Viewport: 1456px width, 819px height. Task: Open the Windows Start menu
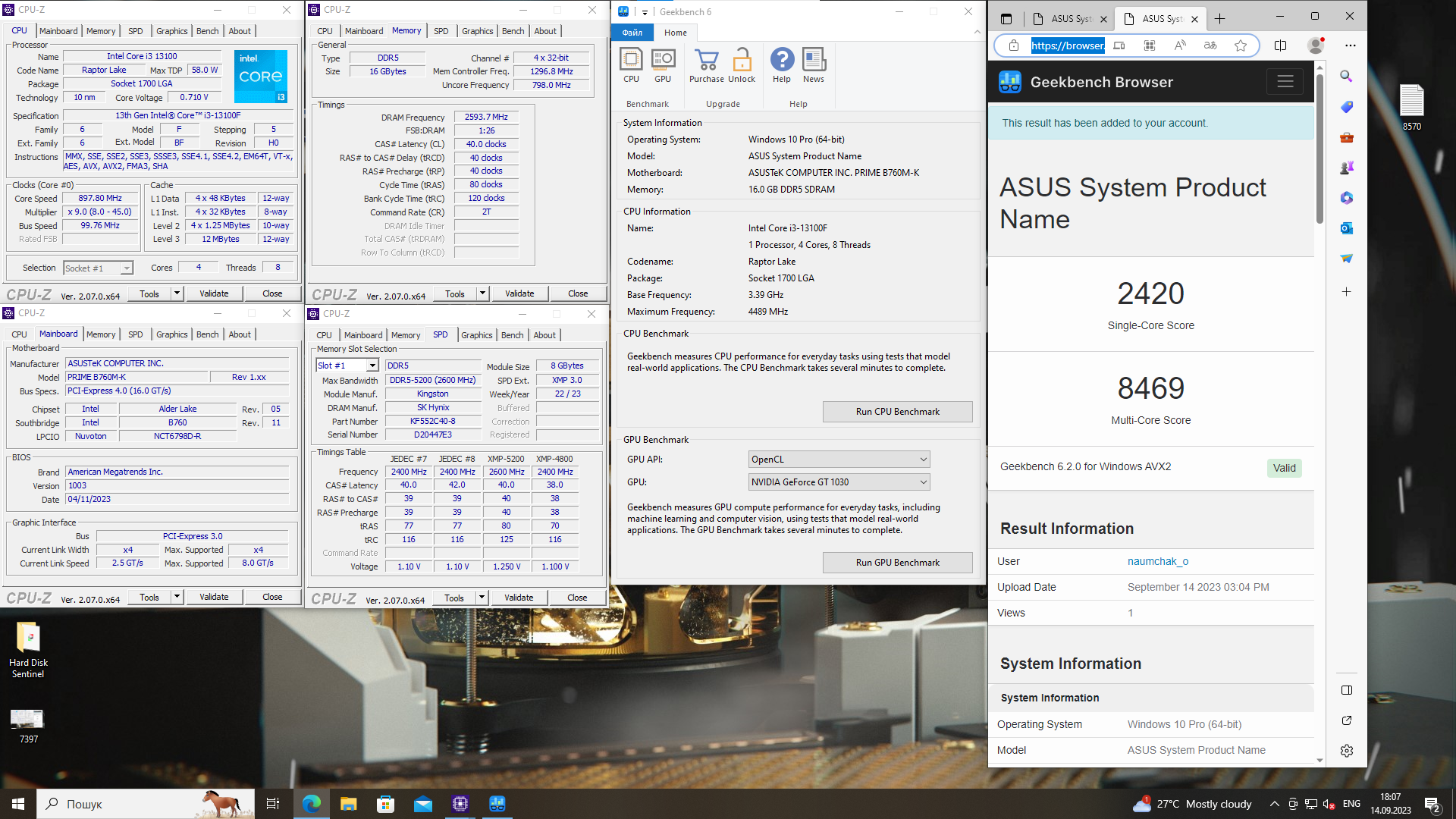point(18,804)
